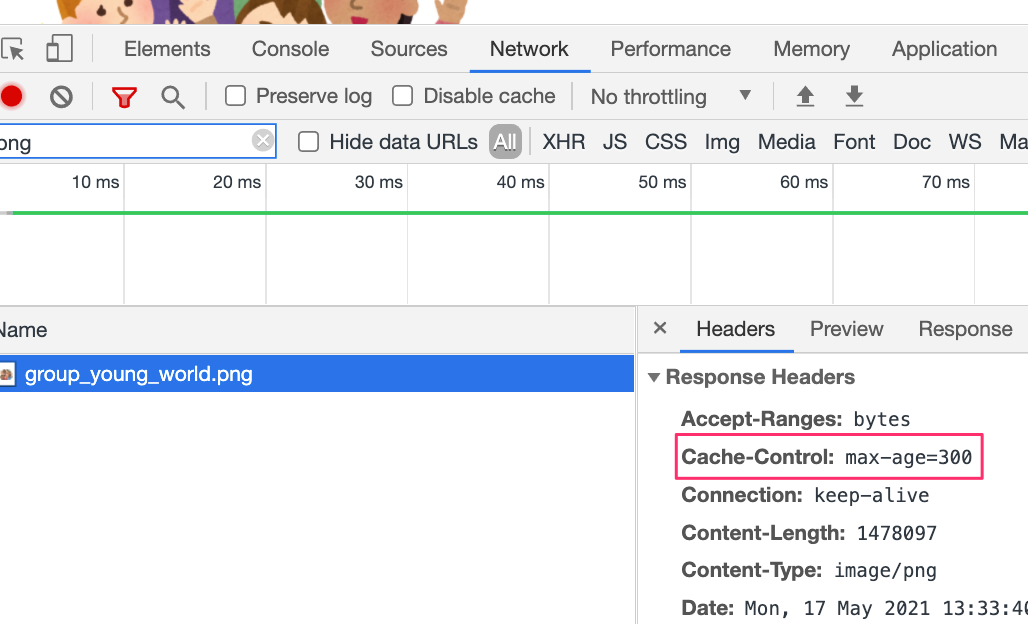Collapse the Response Headers section
Screen dimensions: 1028x624
[655, 378]
